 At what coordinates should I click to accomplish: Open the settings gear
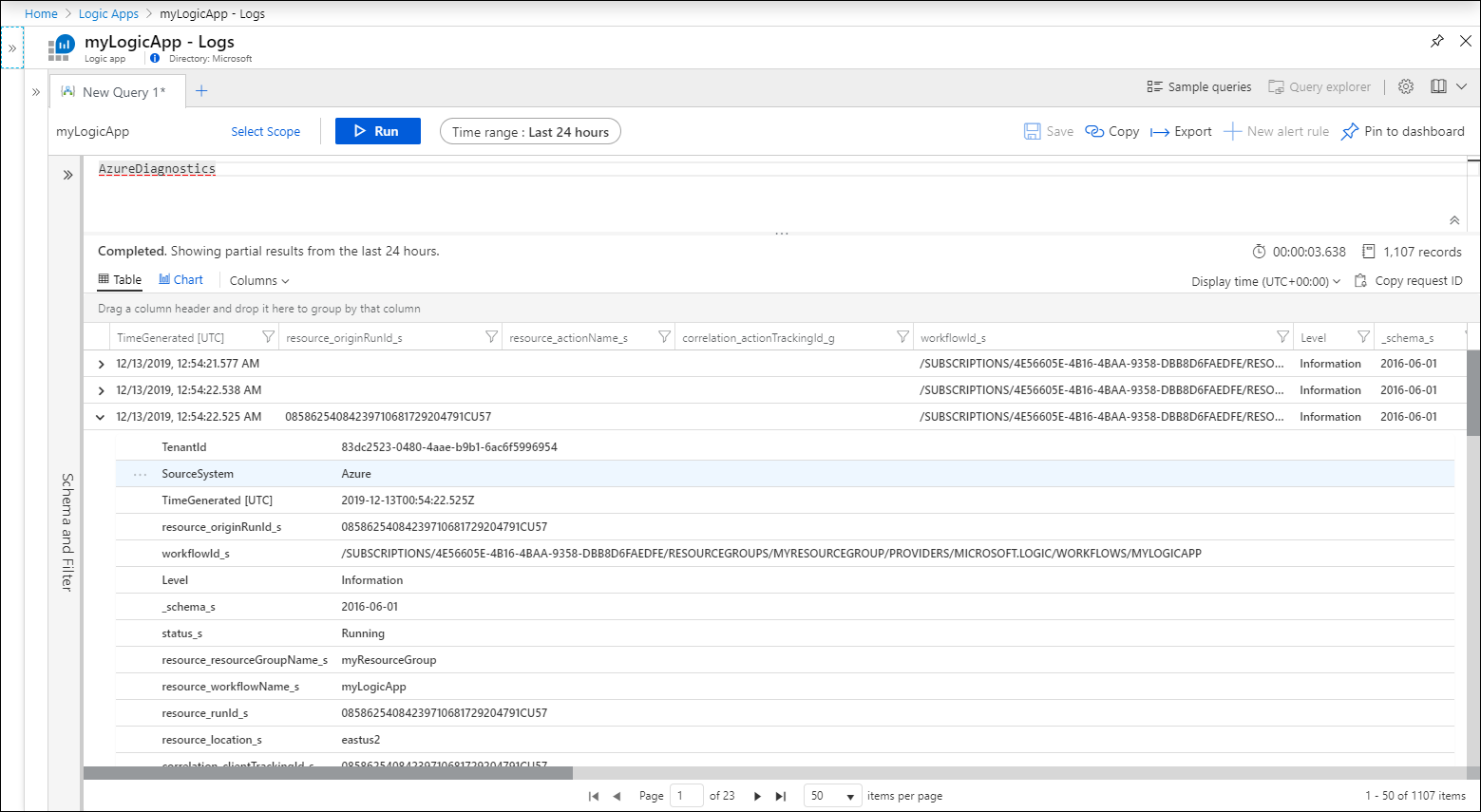click(1406, 86)
